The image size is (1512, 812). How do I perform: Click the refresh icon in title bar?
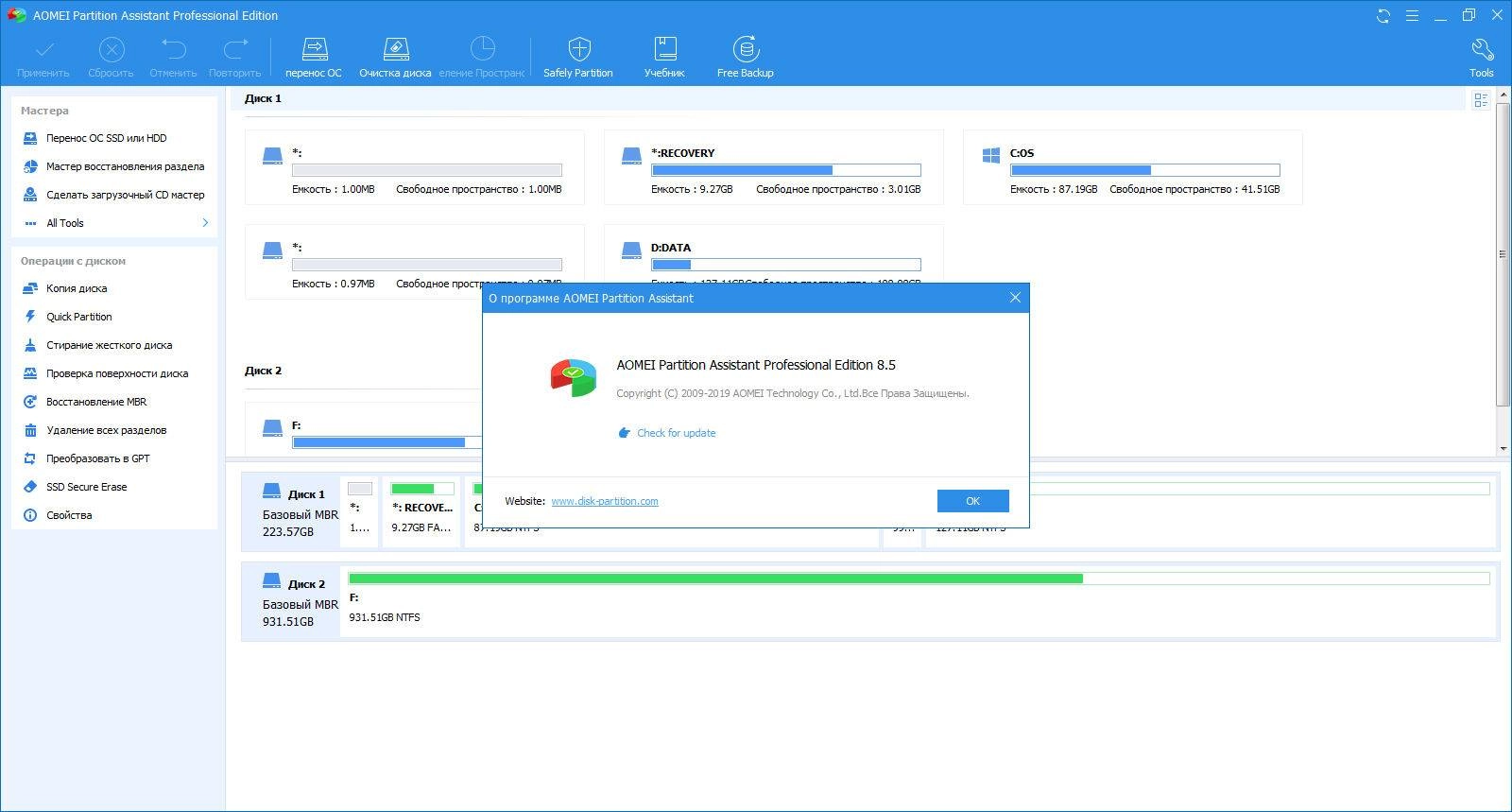(x=1383, y=15)
